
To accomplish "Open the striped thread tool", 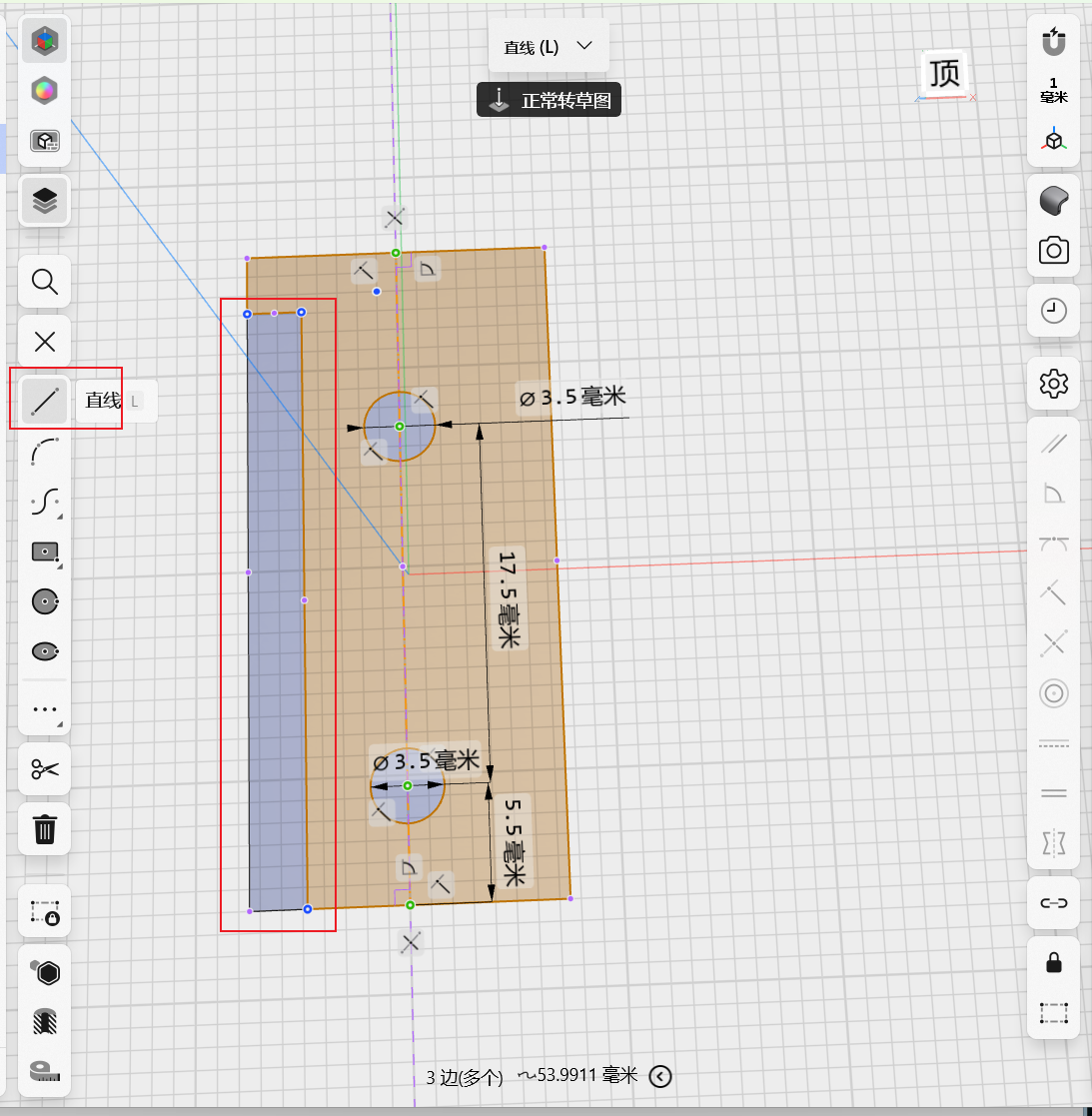I will pos(44,1022).
